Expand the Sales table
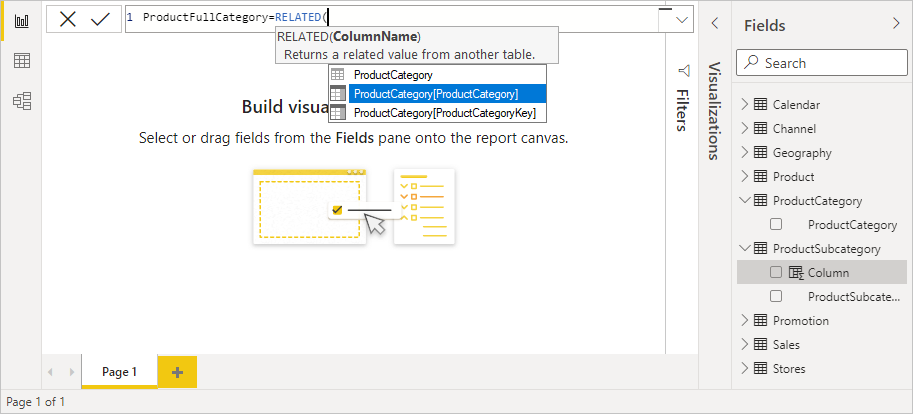 coord(744,345)
